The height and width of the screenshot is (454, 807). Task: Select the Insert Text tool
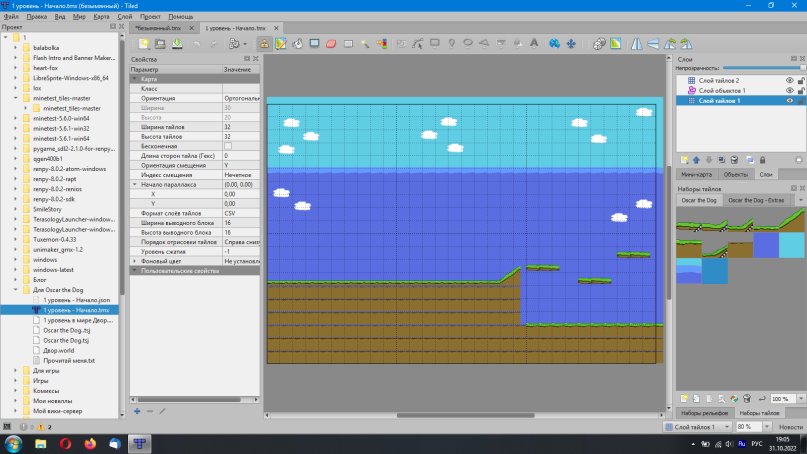[x=534, y=44]
